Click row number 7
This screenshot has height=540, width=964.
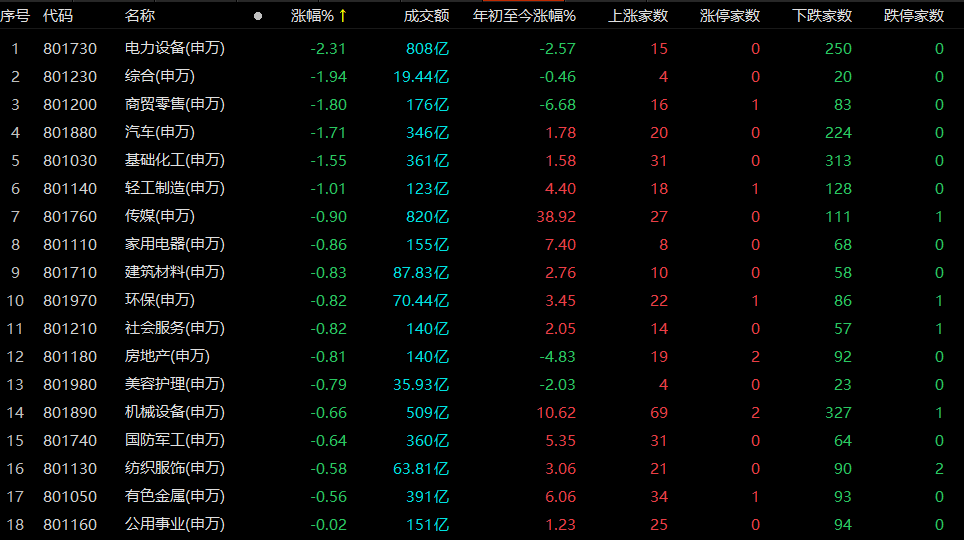tap(15, 216)
